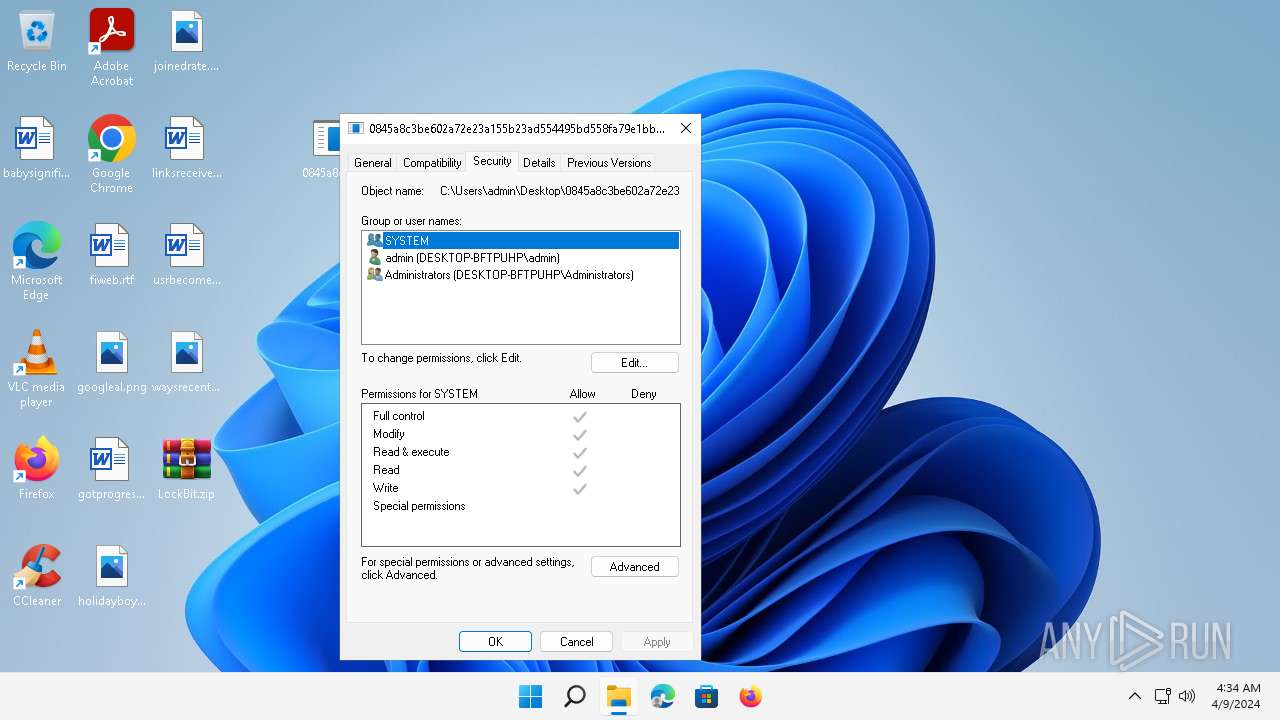Select the babysignifi Word document icon
This screenshot has width=1280, height=720.
pos(37,149)
